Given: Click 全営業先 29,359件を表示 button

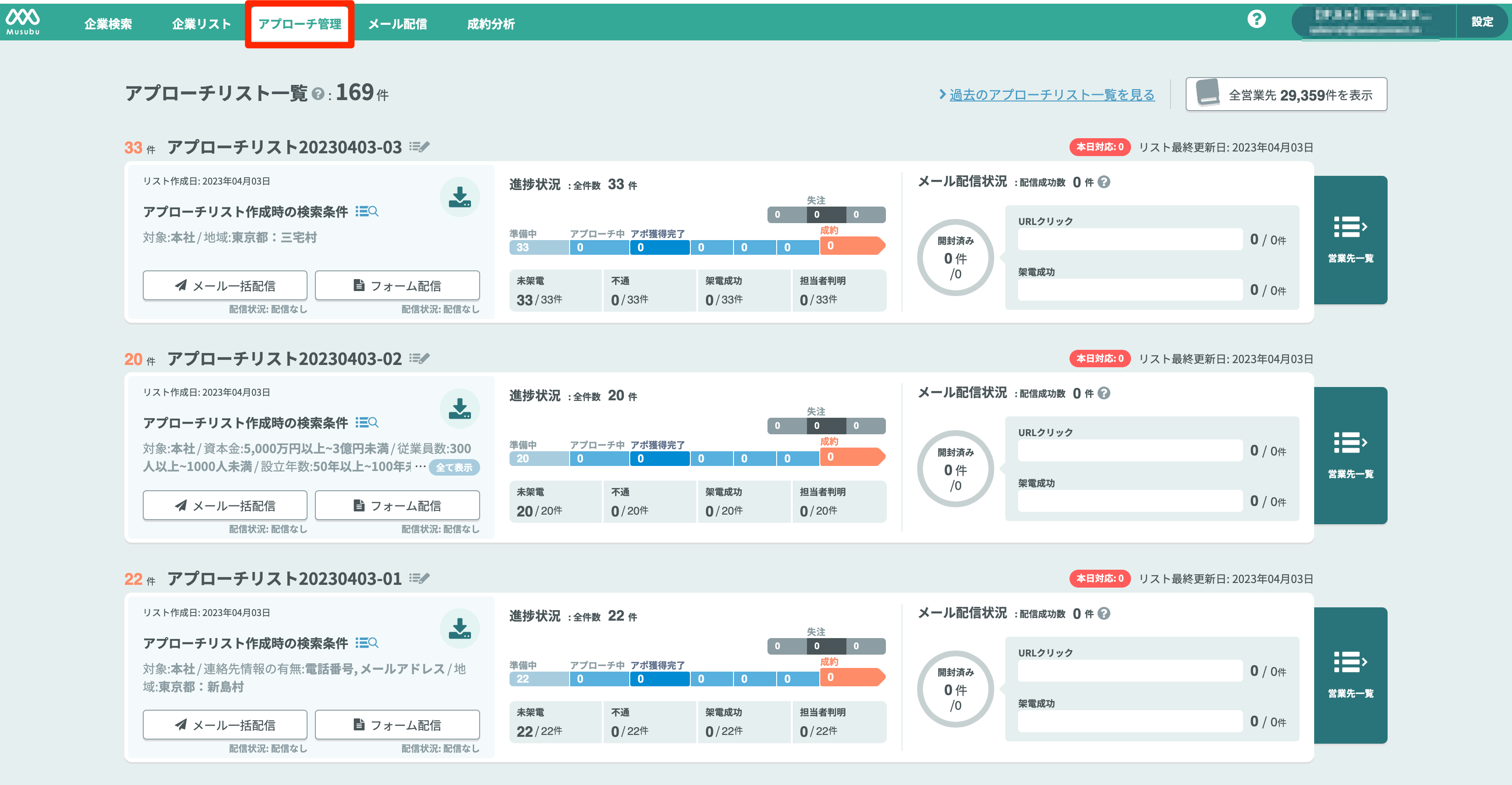Looking at the screenshot, I should [1286, 94].
